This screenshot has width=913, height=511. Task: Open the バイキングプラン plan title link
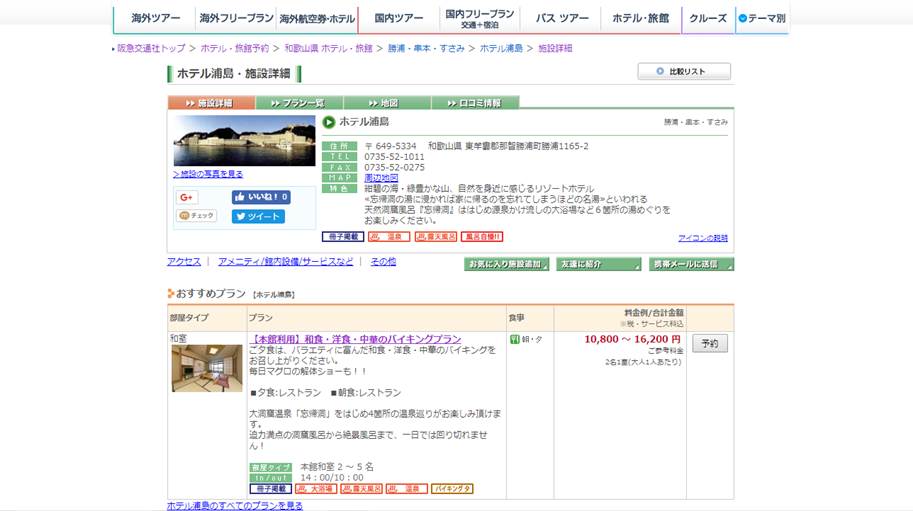(x=355, y=339)
